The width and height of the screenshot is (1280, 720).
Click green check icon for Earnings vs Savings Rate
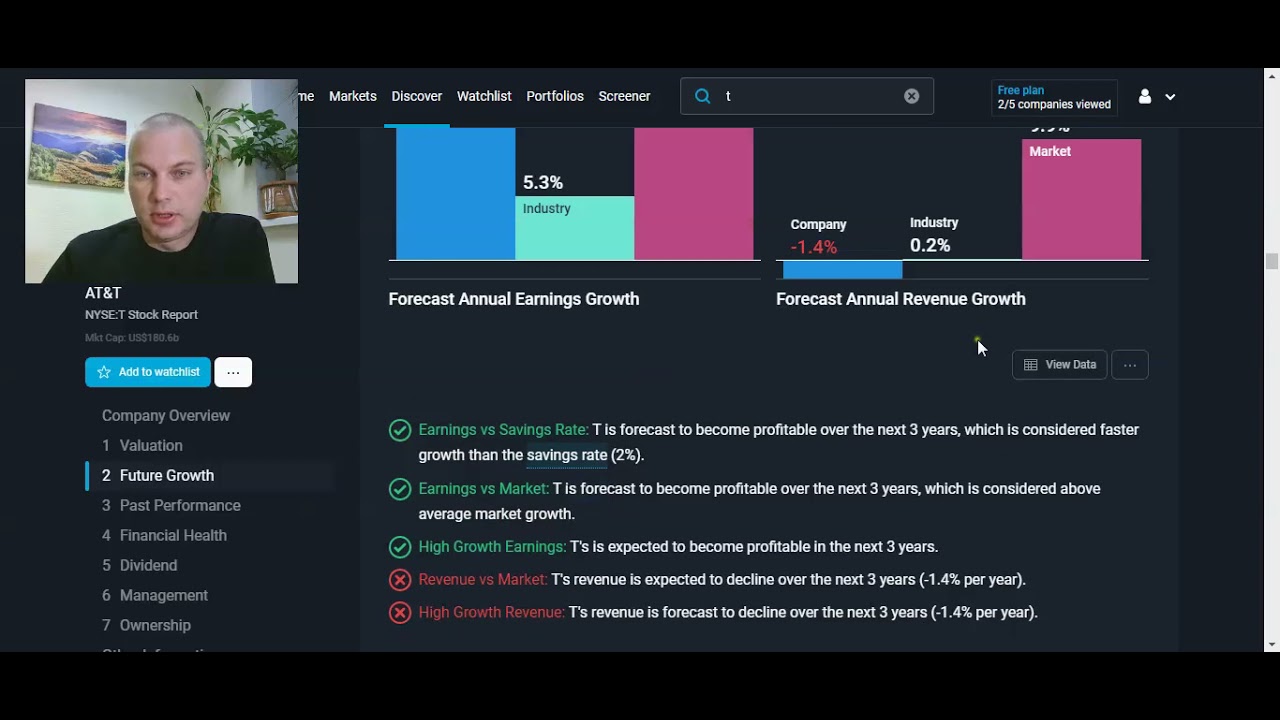coord(400,430)
